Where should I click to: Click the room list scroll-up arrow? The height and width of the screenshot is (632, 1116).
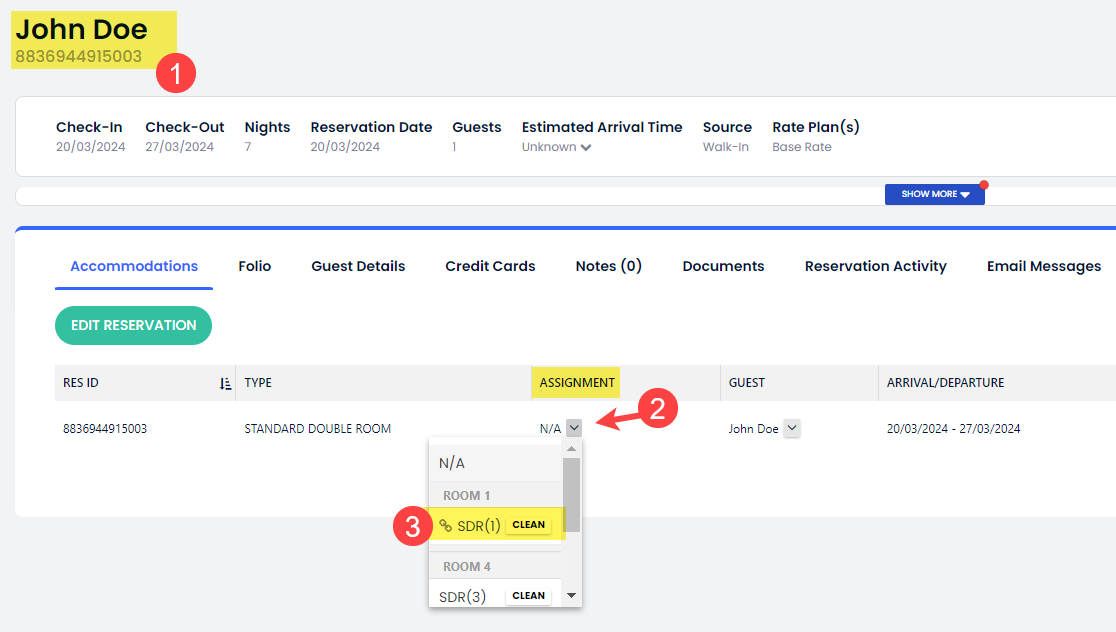571,449
